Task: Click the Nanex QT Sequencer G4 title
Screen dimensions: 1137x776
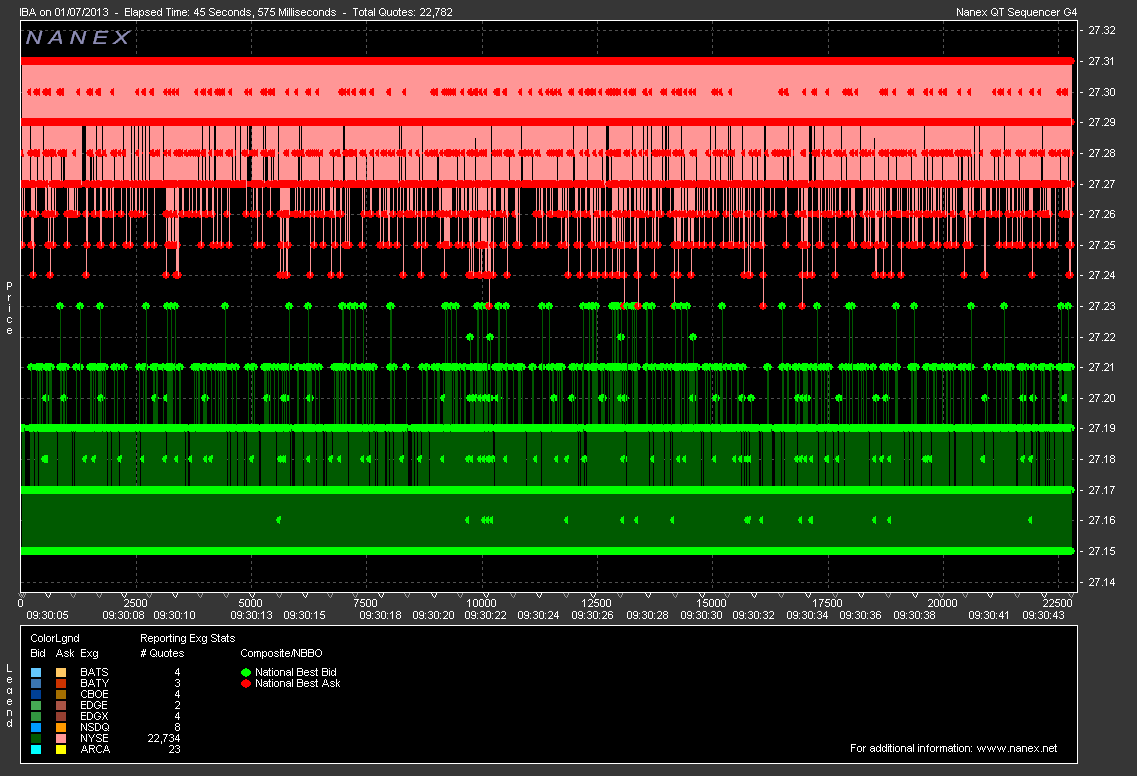Action: point(1017,12)
